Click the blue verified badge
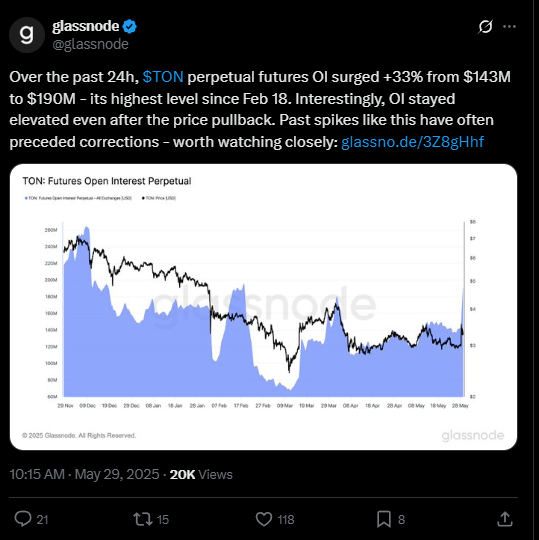The image size is (539, 540). pyautogui.click(x=129, y=27)
